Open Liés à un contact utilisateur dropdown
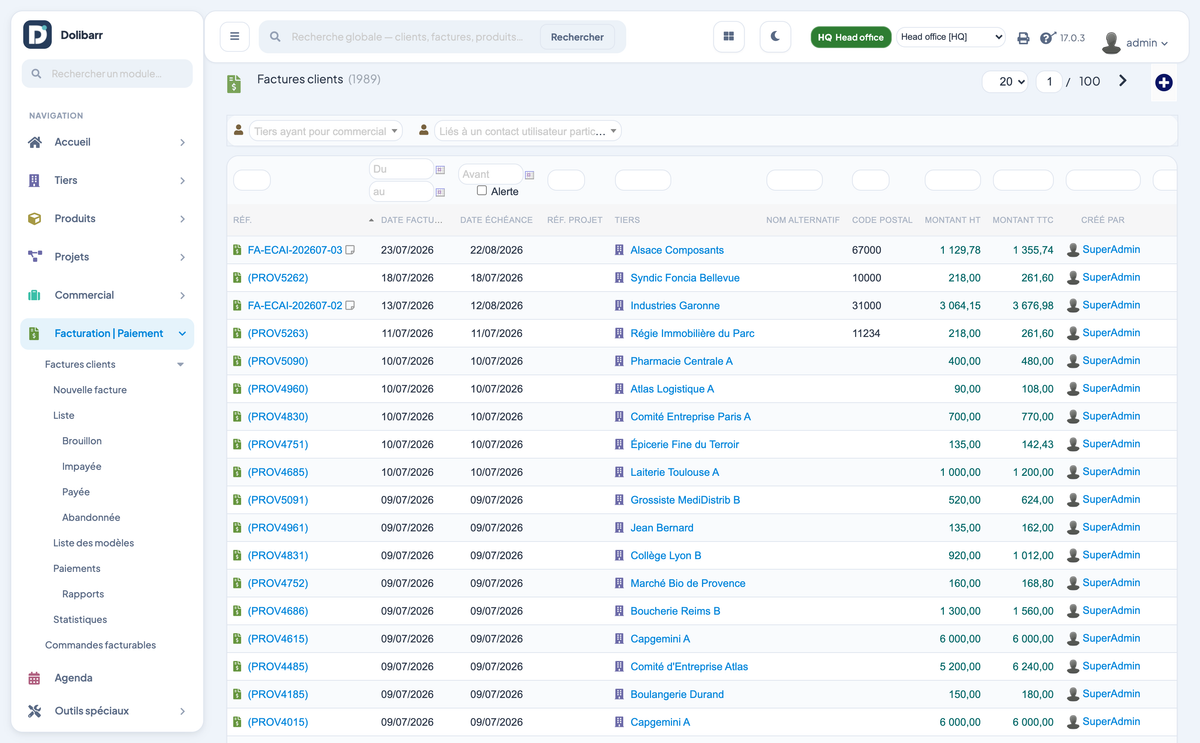The height and width of the screenshot is (743, 1200). 528,131
